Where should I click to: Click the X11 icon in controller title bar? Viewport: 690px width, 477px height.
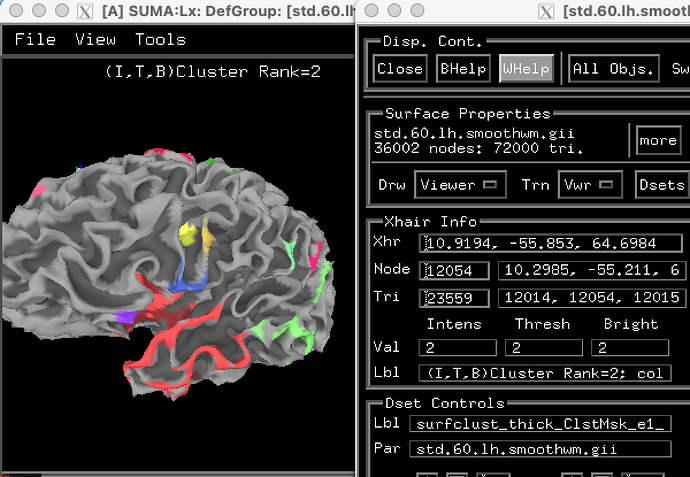tap(546, 11)
